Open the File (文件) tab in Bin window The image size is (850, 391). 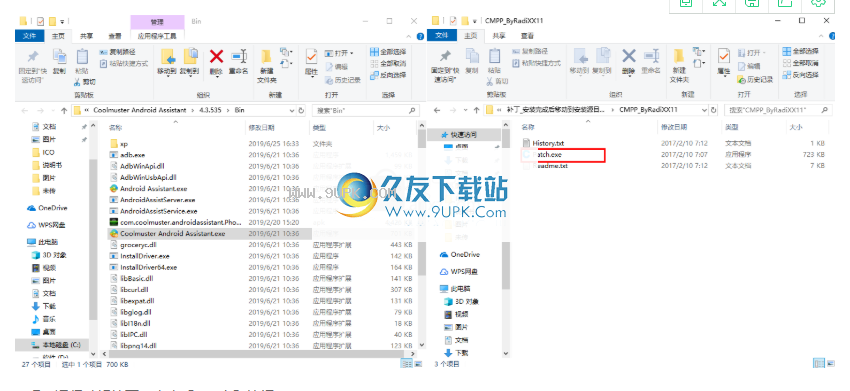click(x=29, y=36)
